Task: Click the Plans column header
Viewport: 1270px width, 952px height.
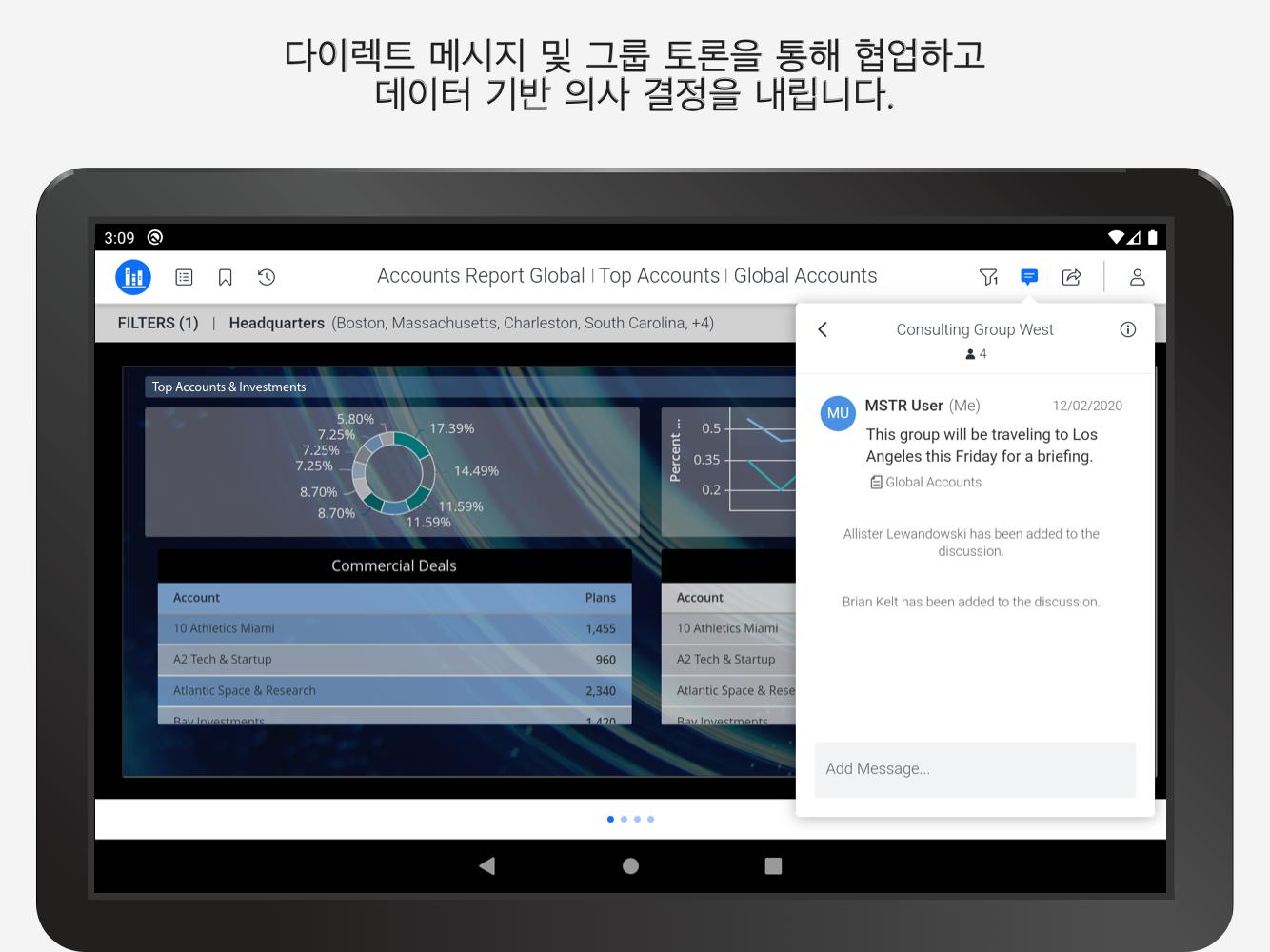Action: pyautogui.click(x=600, y=598)
